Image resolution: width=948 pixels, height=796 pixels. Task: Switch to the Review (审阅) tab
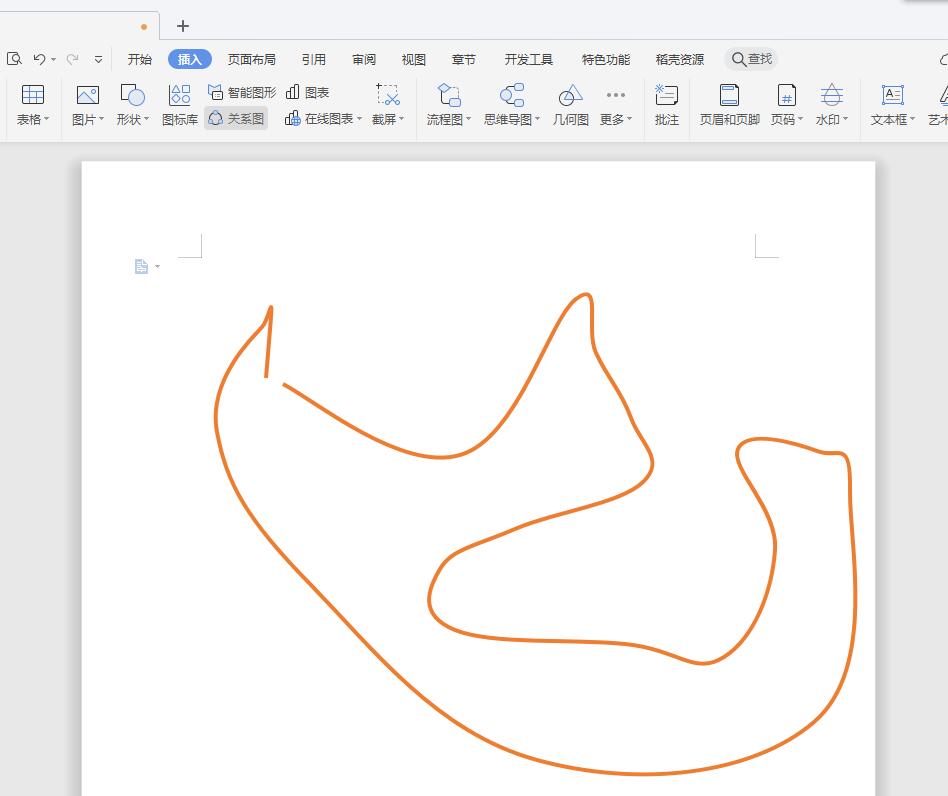(364, 59)
